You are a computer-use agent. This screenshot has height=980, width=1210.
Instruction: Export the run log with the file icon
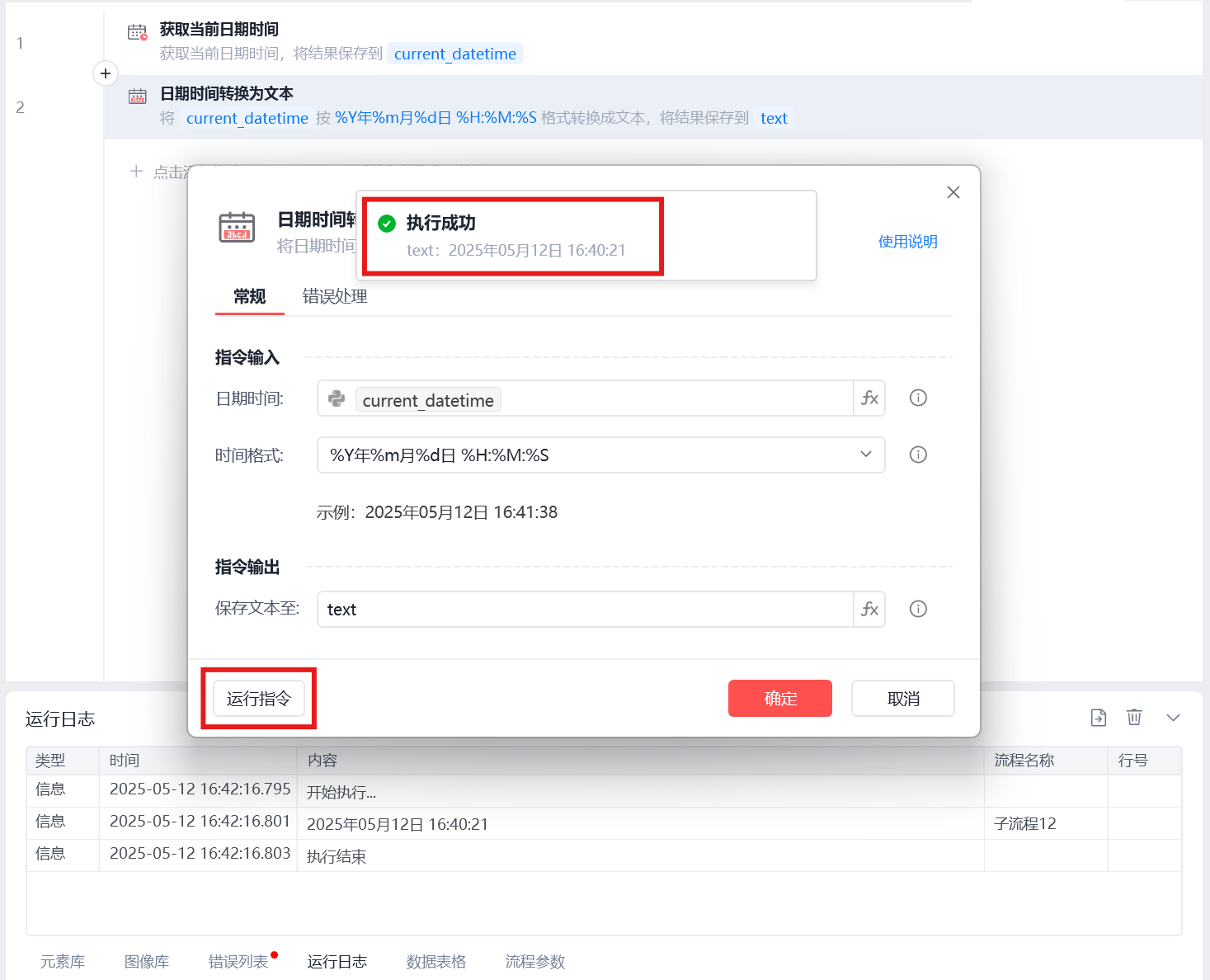point(1099,718)
